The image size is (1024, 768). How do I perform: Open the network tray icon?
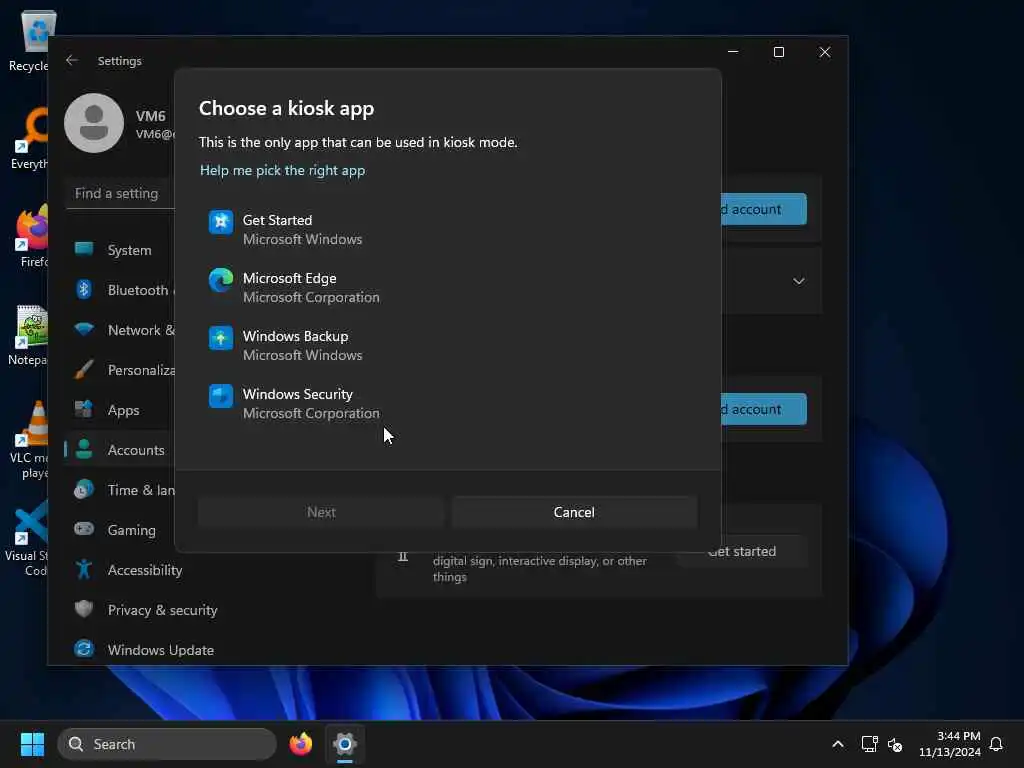(x=869, y=744)
